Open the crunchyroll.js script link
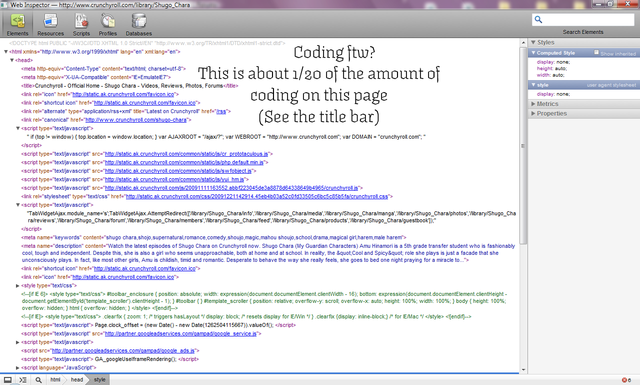This screenshot has height=385, width=640. tap(231, 188)
